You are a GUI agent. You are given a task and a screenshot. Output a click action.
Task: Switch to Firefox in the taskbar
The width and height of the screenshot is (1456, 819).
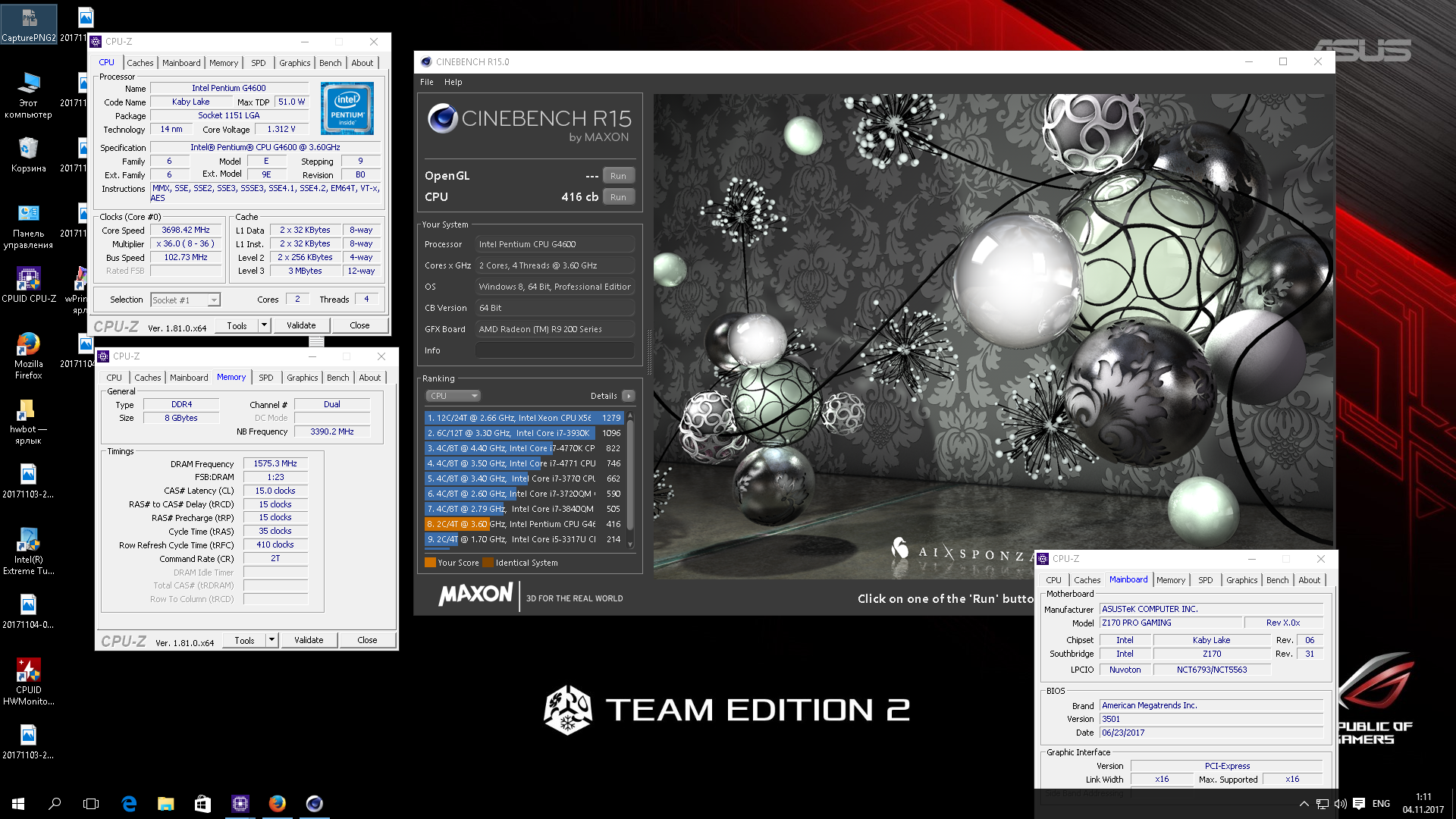[x=278, y=803]
